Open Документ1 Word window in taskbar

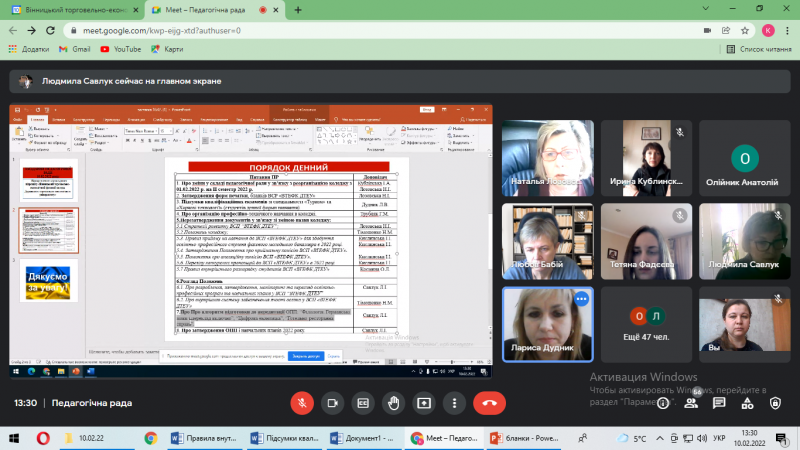click(362, 438)
